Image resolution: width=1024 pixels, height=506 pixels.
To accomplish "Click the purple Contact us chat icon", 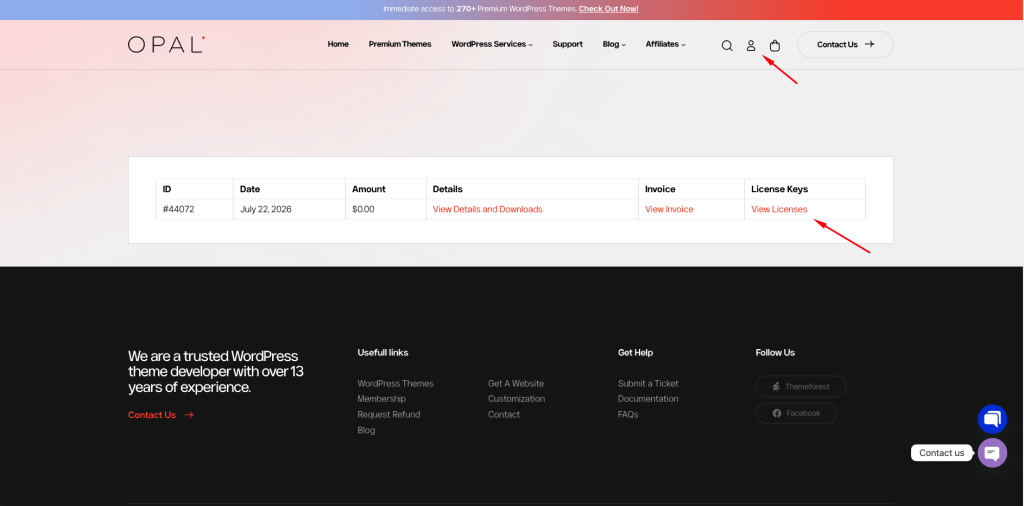I will coord(992,452).
